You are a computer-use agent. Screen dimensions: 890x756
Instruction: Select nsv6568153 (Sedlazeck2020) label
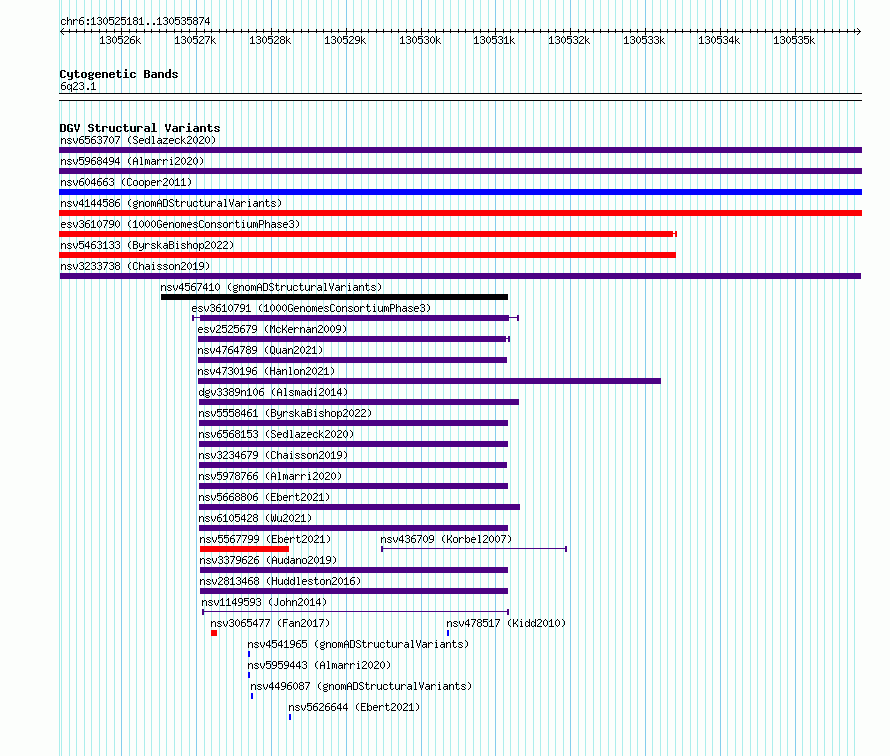pos(276,434)
